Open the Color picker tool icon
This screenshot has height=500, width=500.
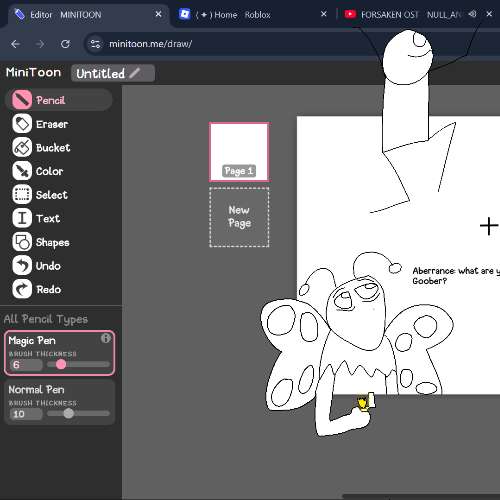(22, 171)
